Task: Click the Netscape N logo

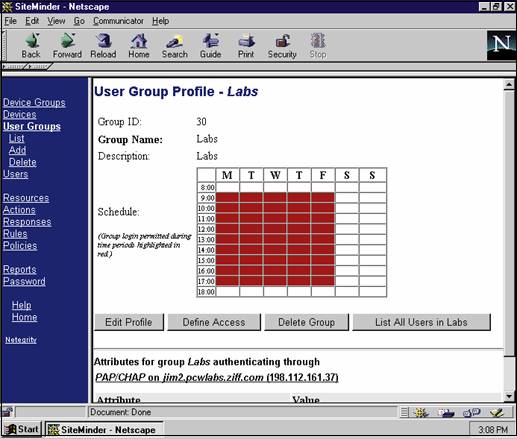Action: [501, 45]
